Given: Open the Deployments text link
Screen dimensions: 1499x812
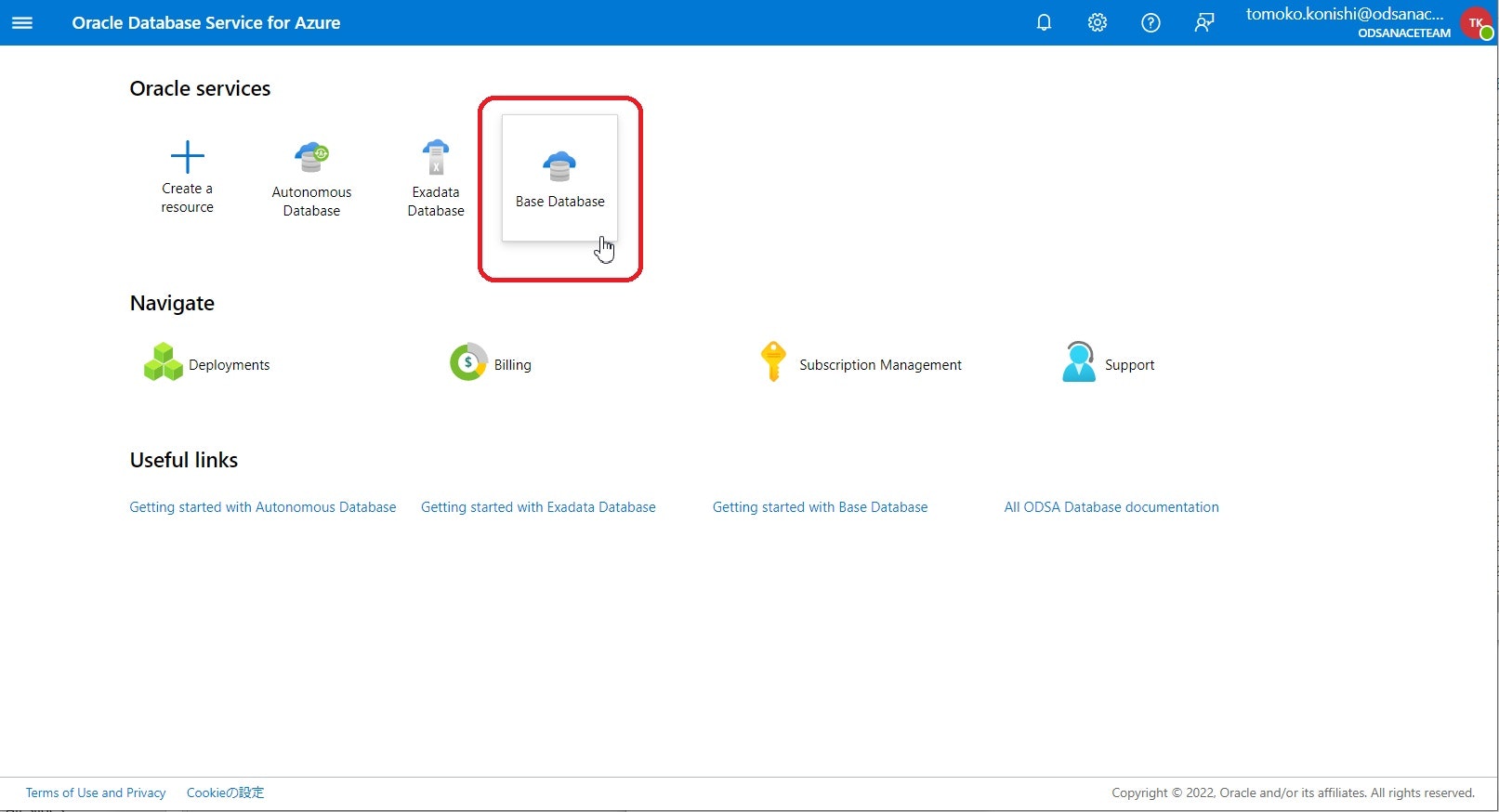Looking at the screenshot, I should click(229, 365).
